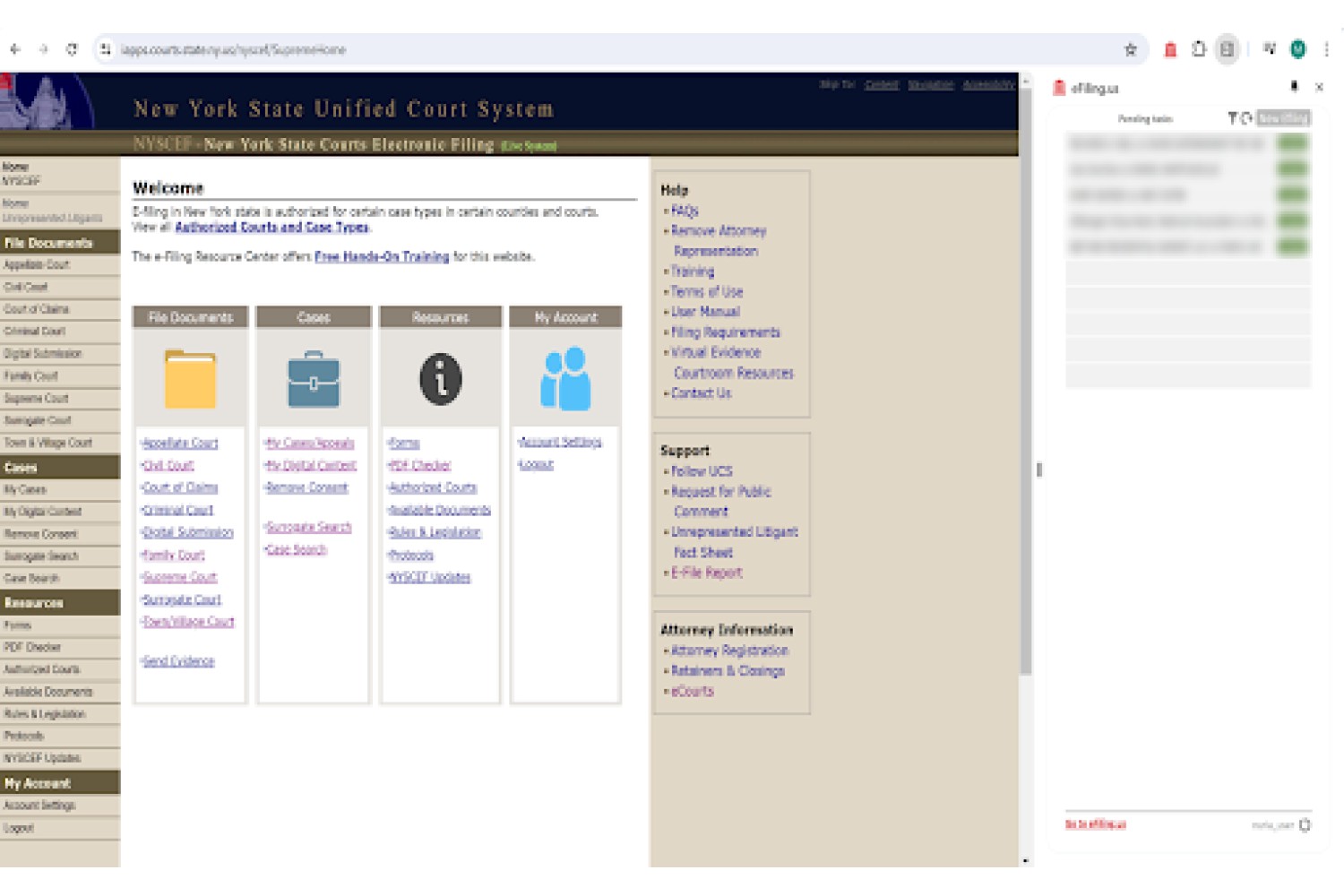Close the efiling.us side panel

pyautogui.click(x=1319, y=87)
